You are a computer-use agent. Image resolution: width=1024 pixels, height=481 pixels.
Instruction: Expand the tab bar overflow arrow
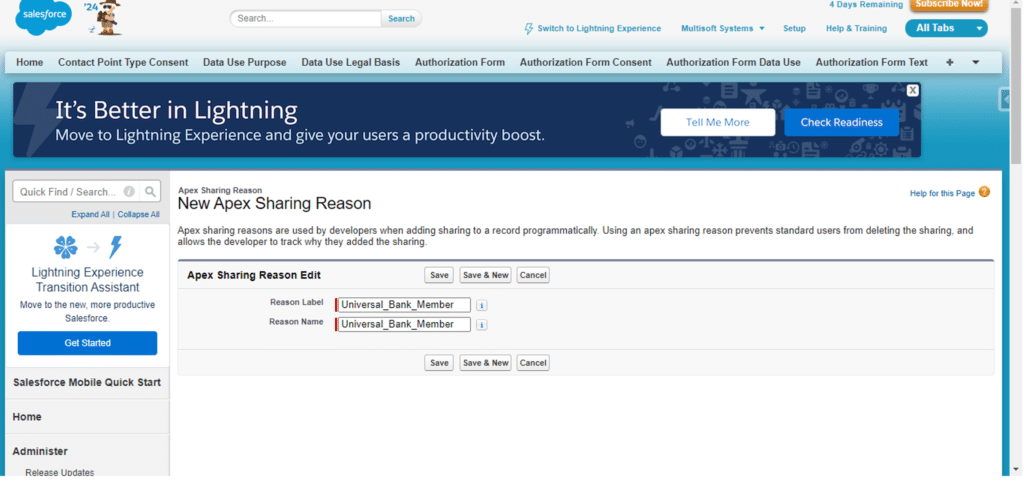(x=975, y=62)
